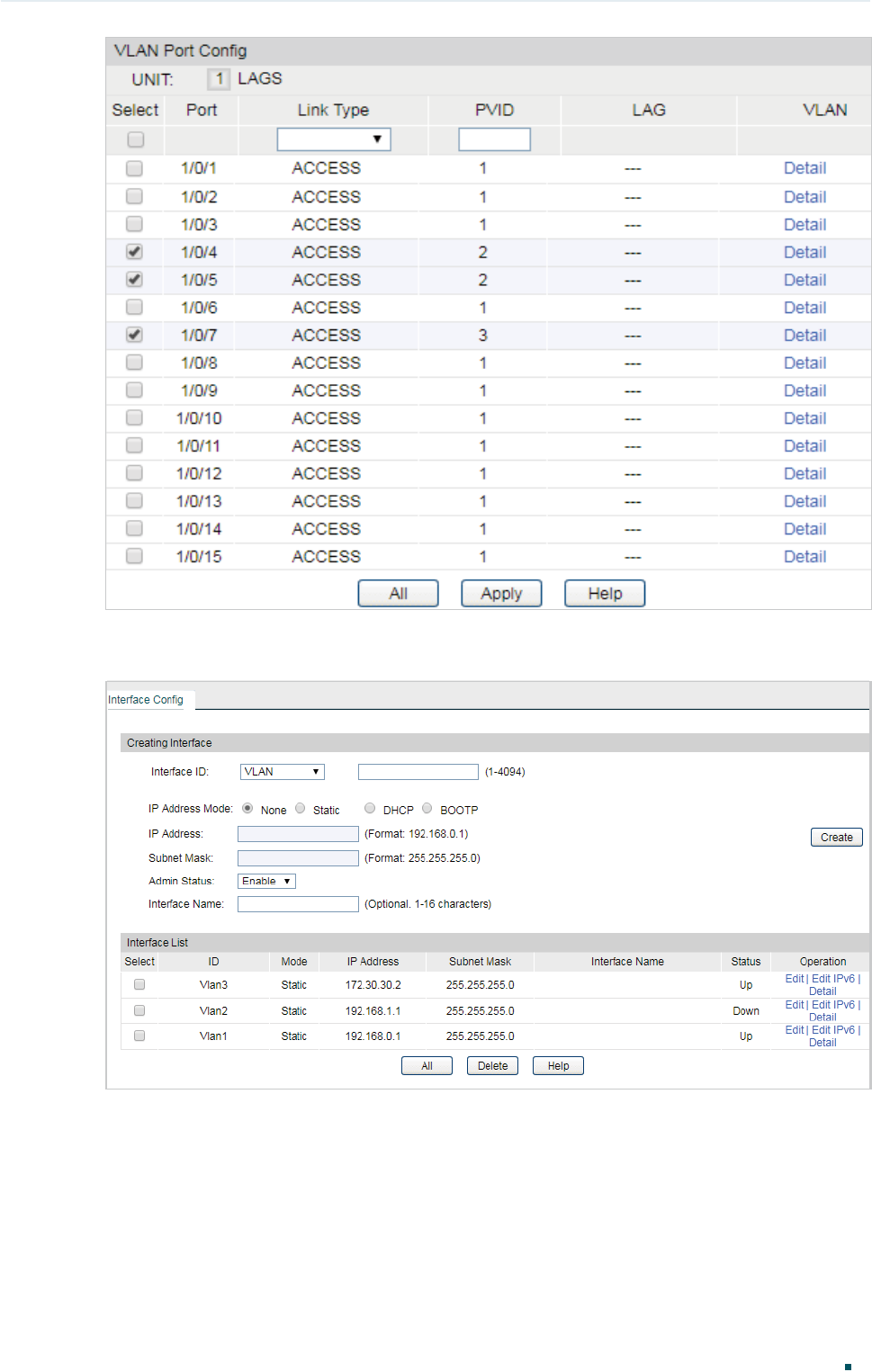Click Edit IPv6 for the Vlan3 interface
Image resolution: width=872 pixels, height=1372 pixels.
point(833,979)
